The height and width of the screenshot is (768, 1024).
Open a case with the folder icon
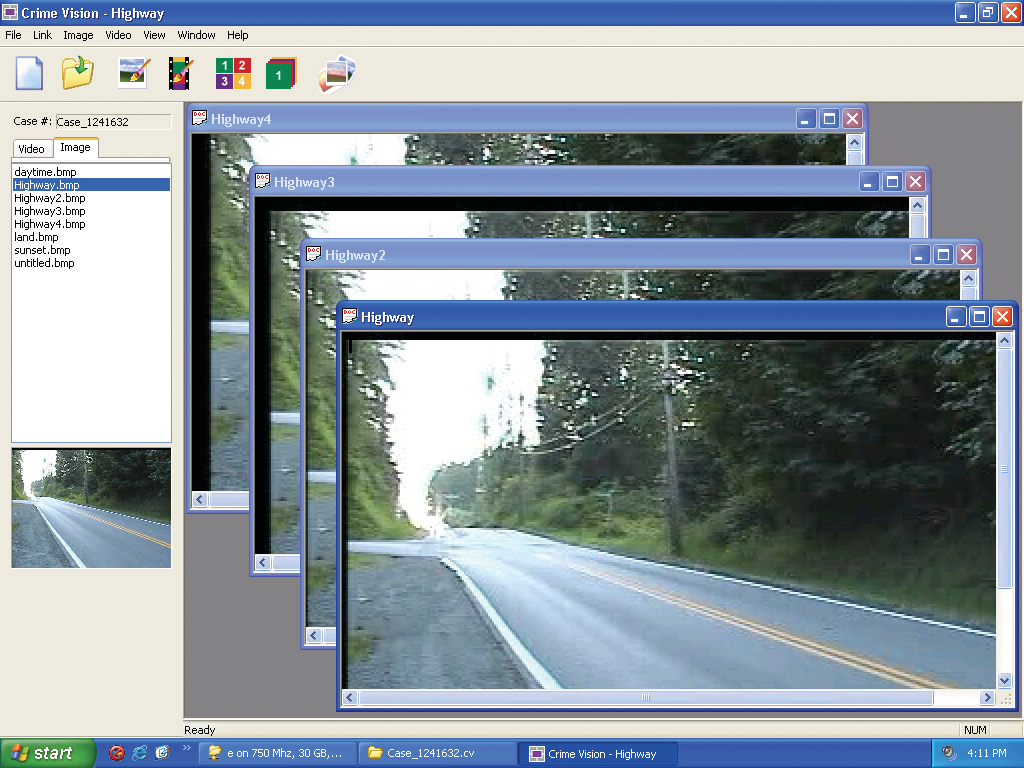coord(77,73)
